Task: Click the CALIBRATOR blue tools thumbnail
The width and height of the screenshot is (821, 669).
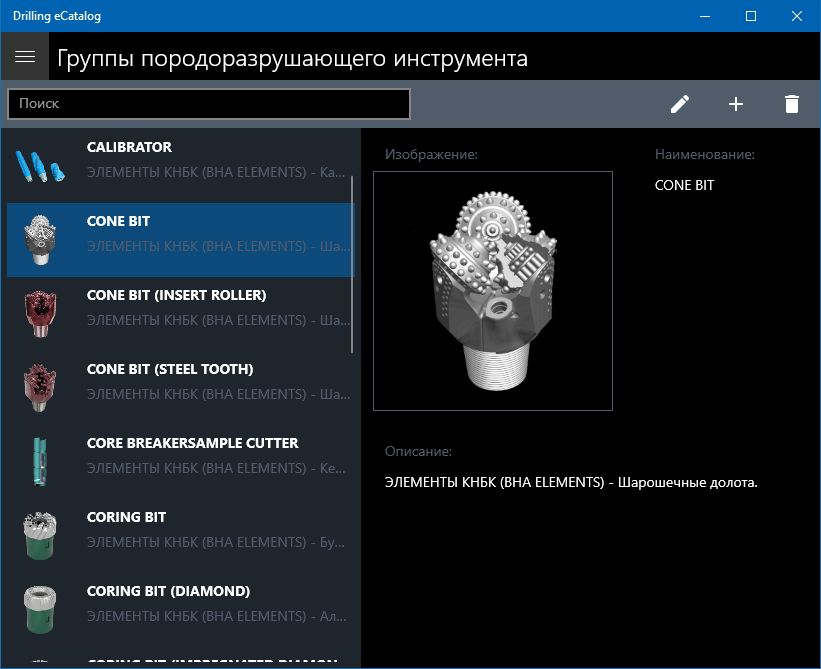Action: [40, 166]
